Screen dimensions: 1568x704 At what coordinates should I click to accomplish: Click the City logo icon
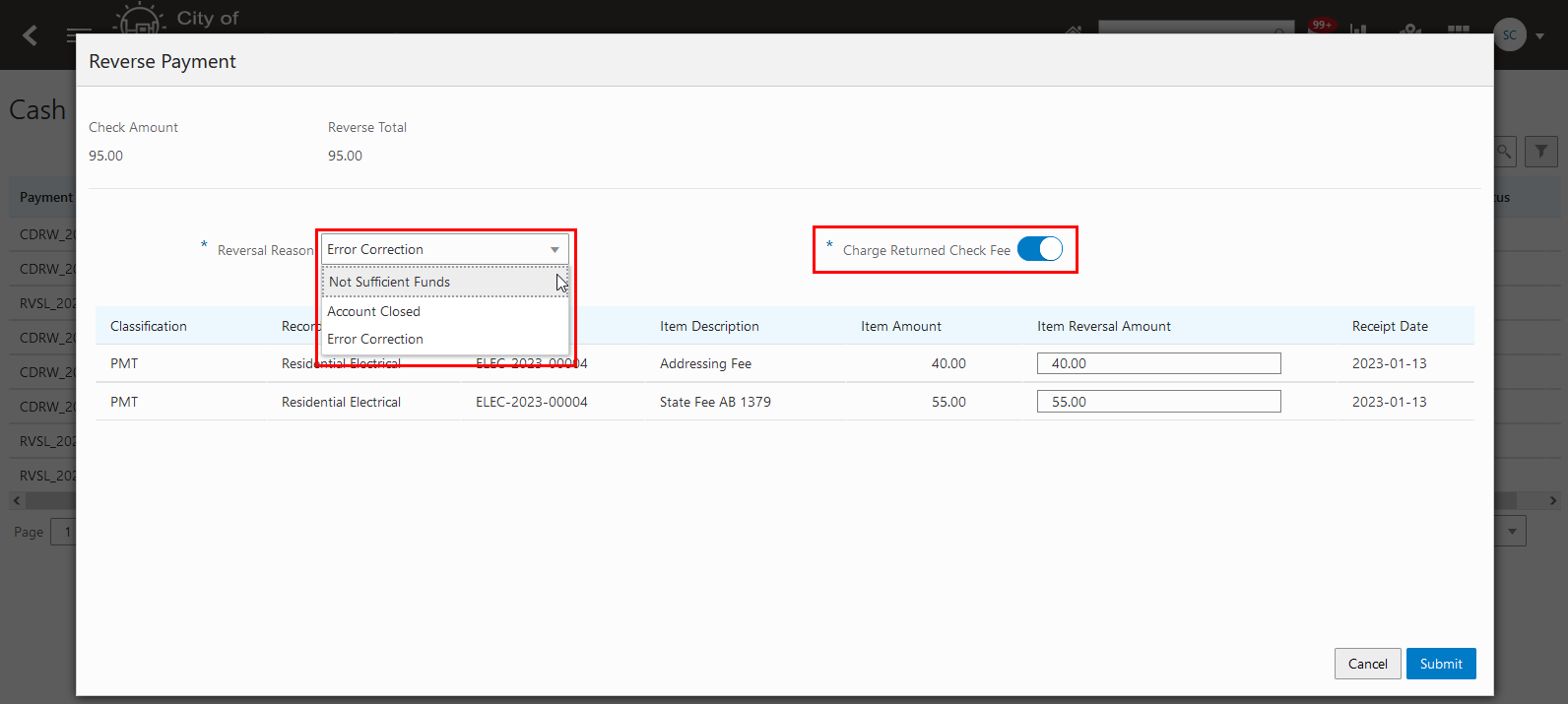[140, 21]
